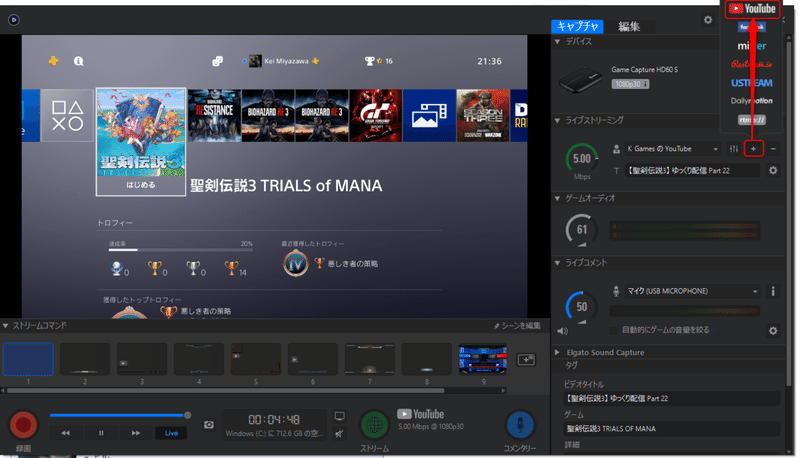Click the stream title field beside the T icon
The width and height of the screenshot is (800, 458).
pyautogui.click(x=692, y=170)
